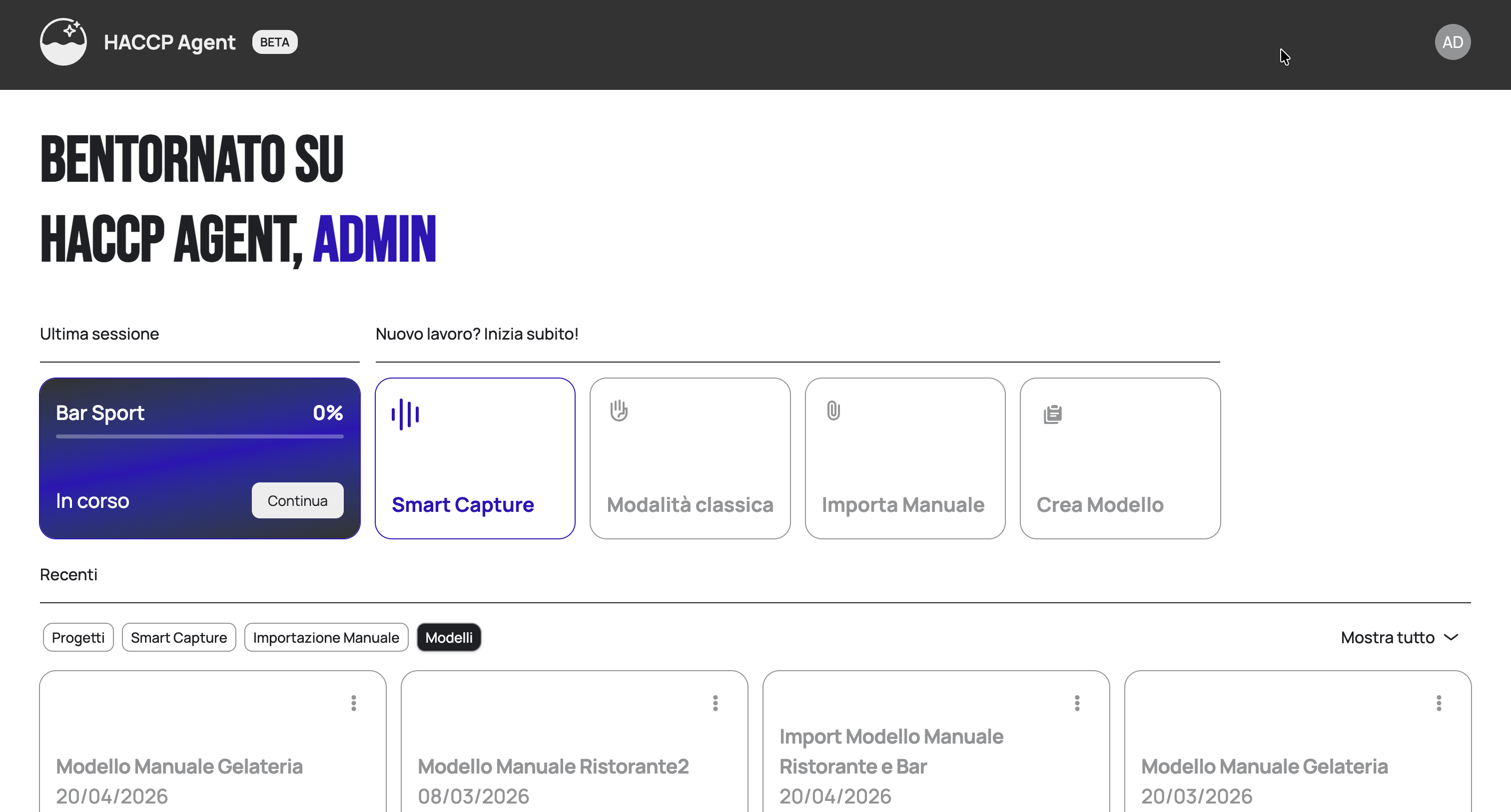Switch to Smart Capture filter tab
Image resolution: width=1511 pixels, height=812 pixels.
(179, 637)
